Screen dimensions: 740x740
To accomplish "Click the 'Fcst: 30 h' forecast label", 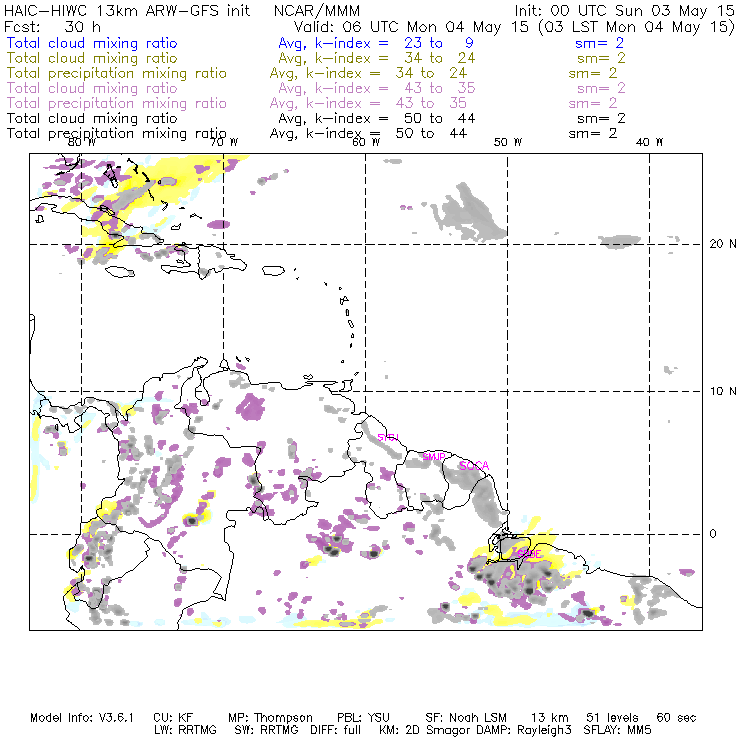I will tap(52, 26).
